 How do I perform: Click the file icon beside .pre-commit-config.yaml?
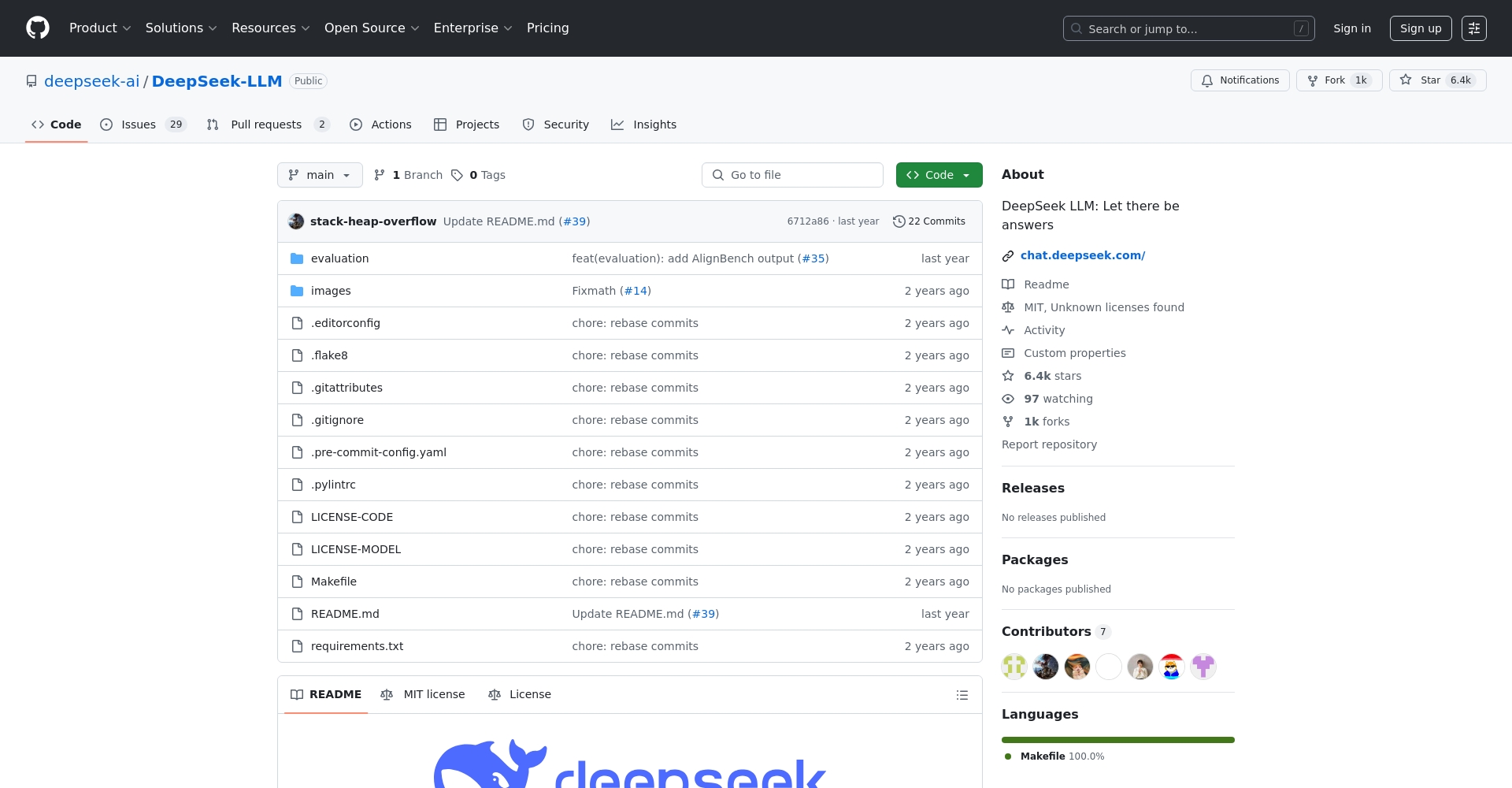click(x=297, y=452)
